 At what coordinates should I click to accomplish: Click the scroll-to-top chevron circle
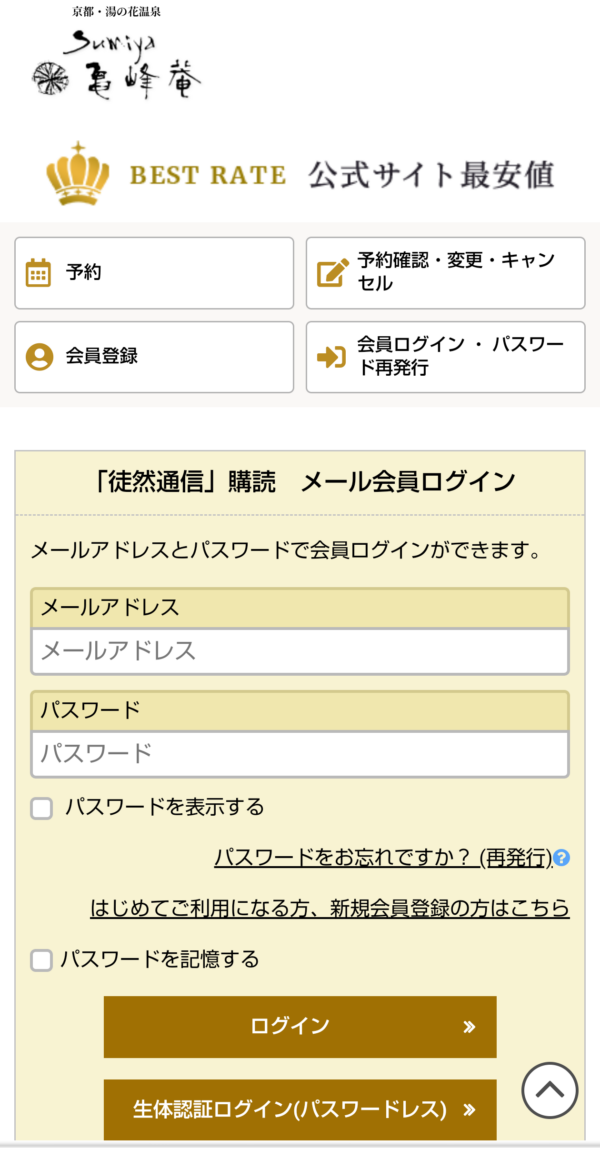[x=549, y=1090]
